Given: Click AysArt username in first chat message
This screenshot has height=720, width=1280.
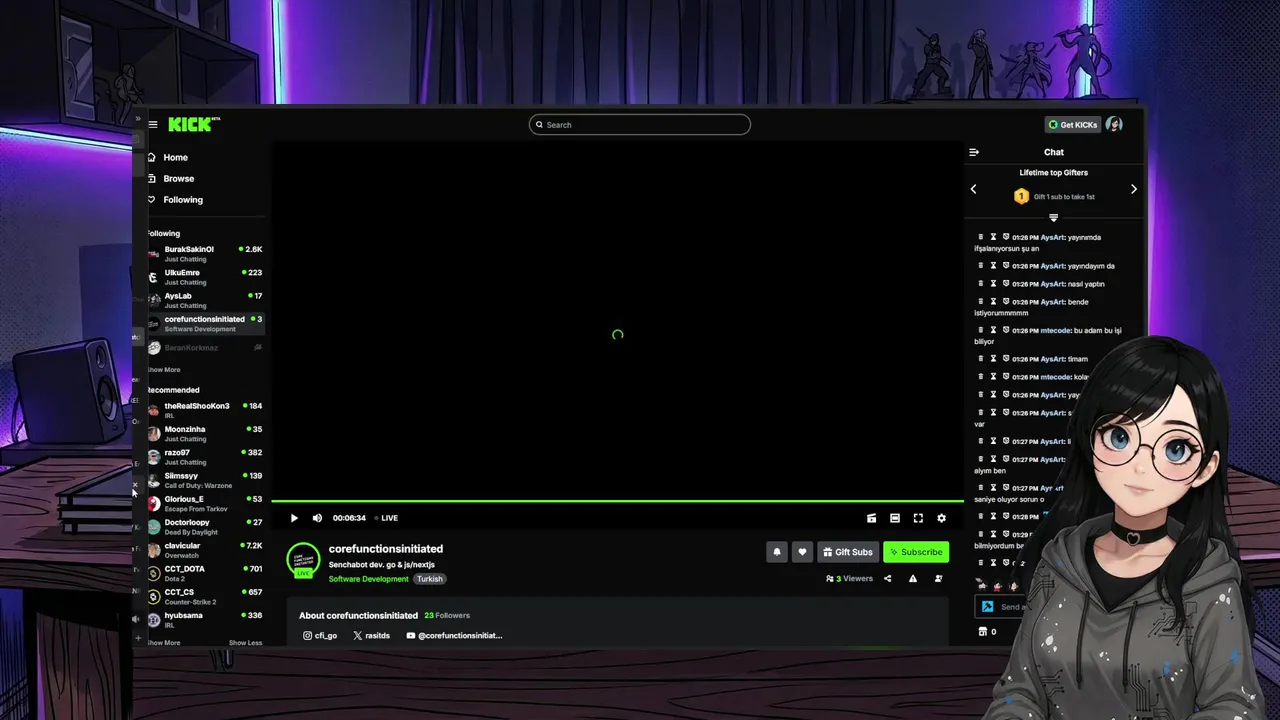Looking at the screenshot, I should pyautogui.click(x=1052, y=237).
